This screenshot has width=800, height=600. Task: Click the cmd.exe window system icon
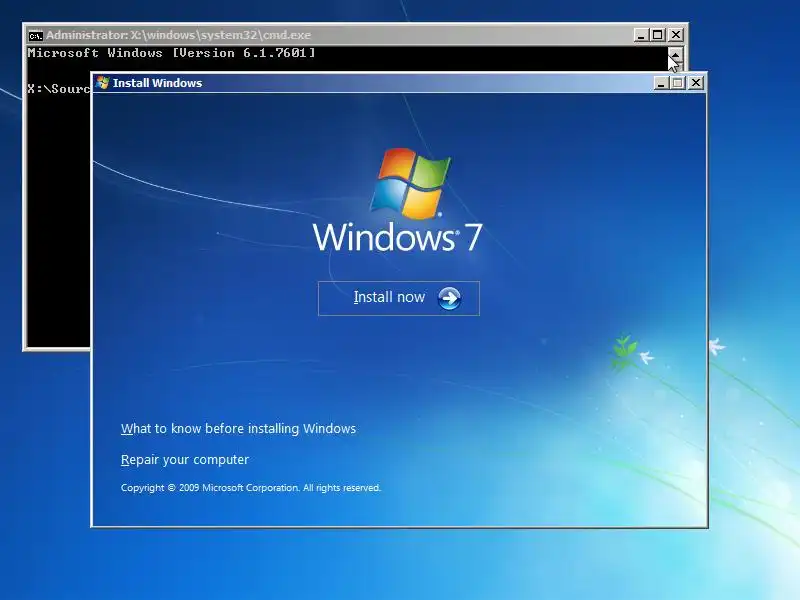tap(35, 36)
